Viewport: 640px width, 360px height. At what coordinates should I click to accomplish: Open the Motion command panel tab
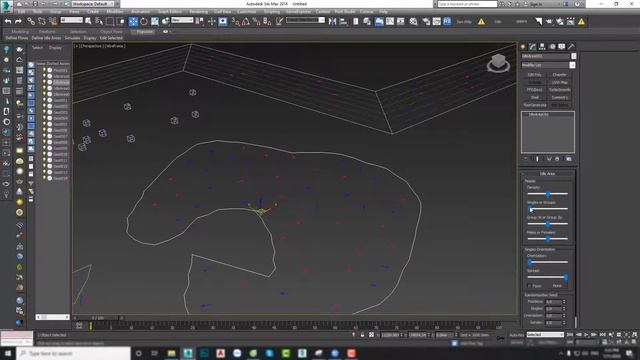click(x=552, y=47)
